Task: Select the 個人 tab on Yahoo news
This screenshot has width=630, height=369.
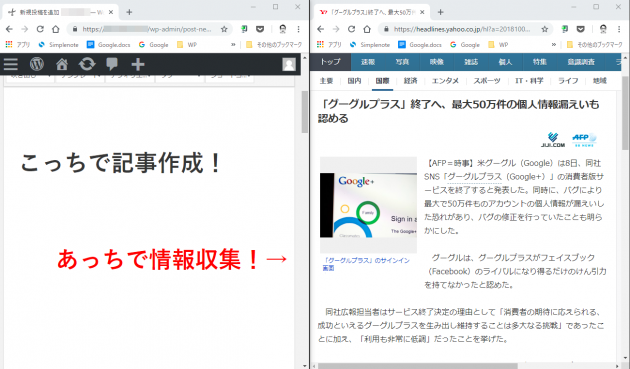Action: tap(505, 62)
